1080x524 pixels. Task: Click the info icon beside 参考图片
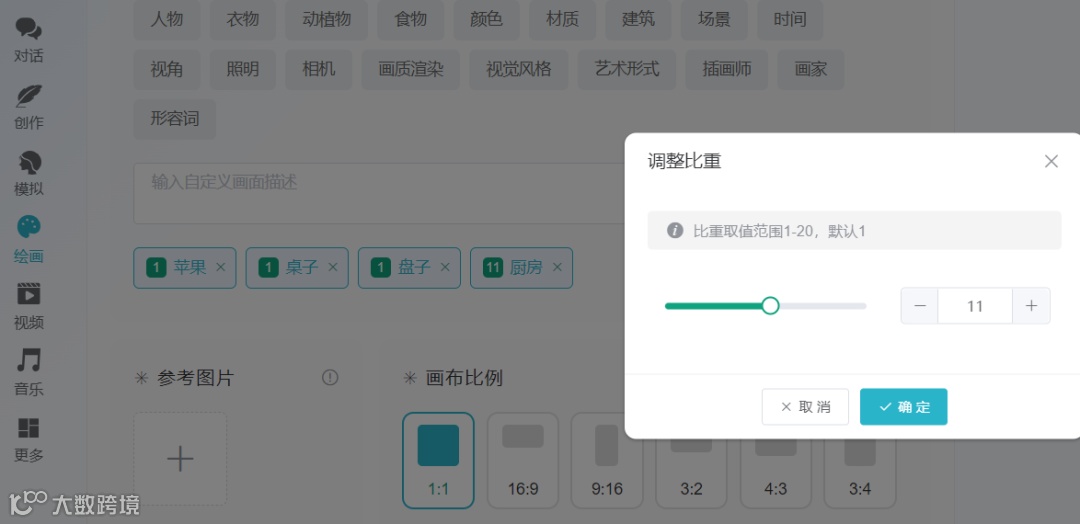point(330,377)
